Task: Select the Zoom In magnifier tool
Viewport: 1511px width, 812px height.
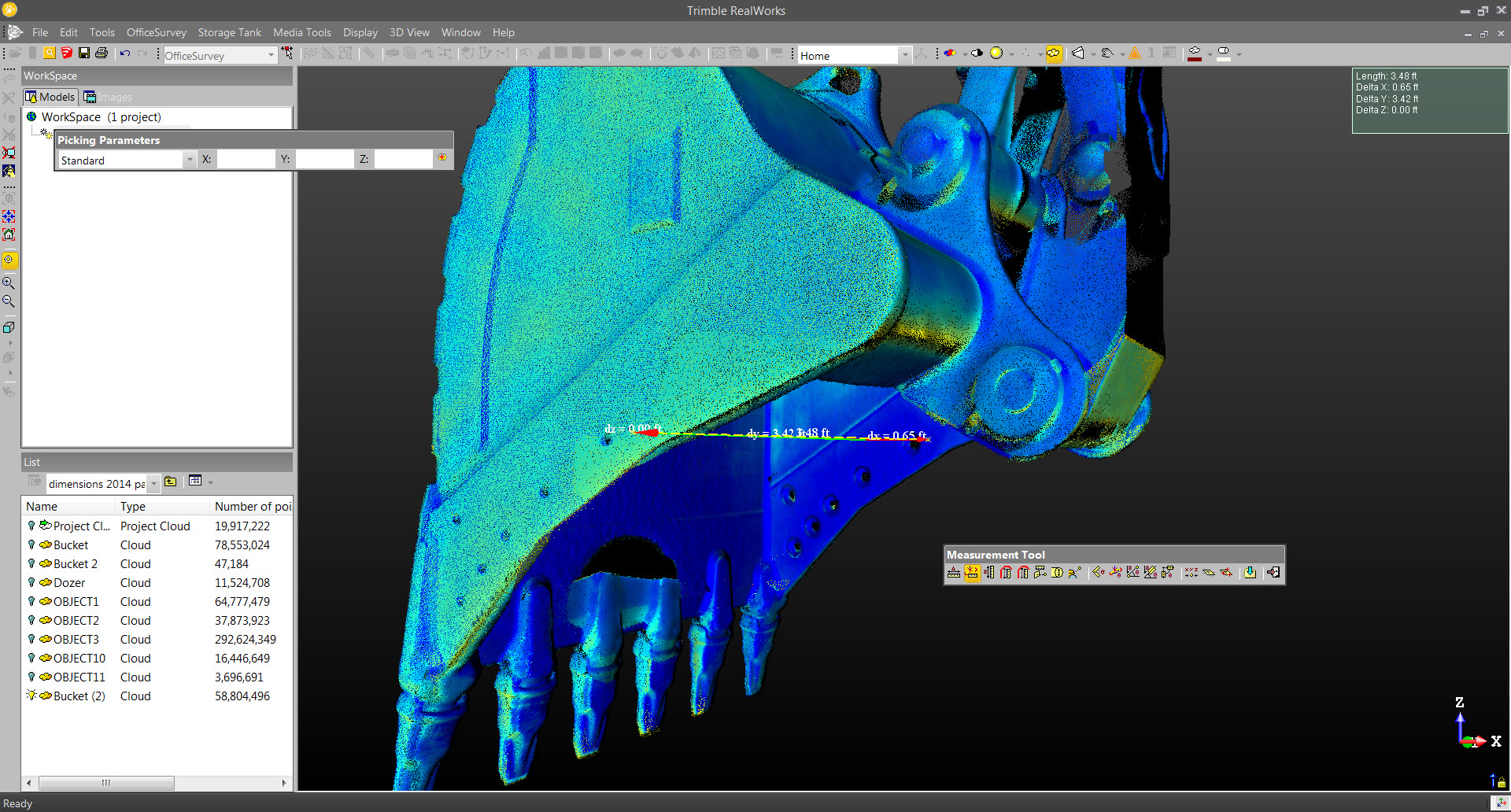Action: click(9, 282)
